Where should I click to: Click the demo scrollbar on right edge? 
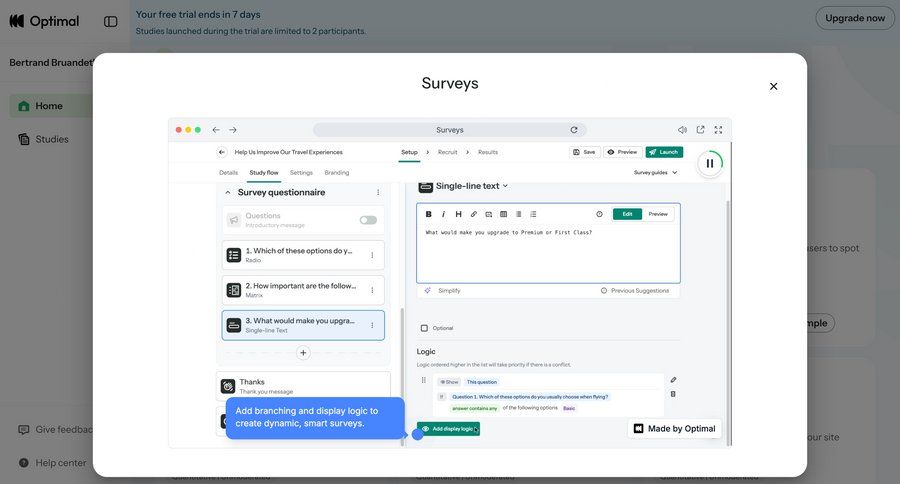coord(728,322)
